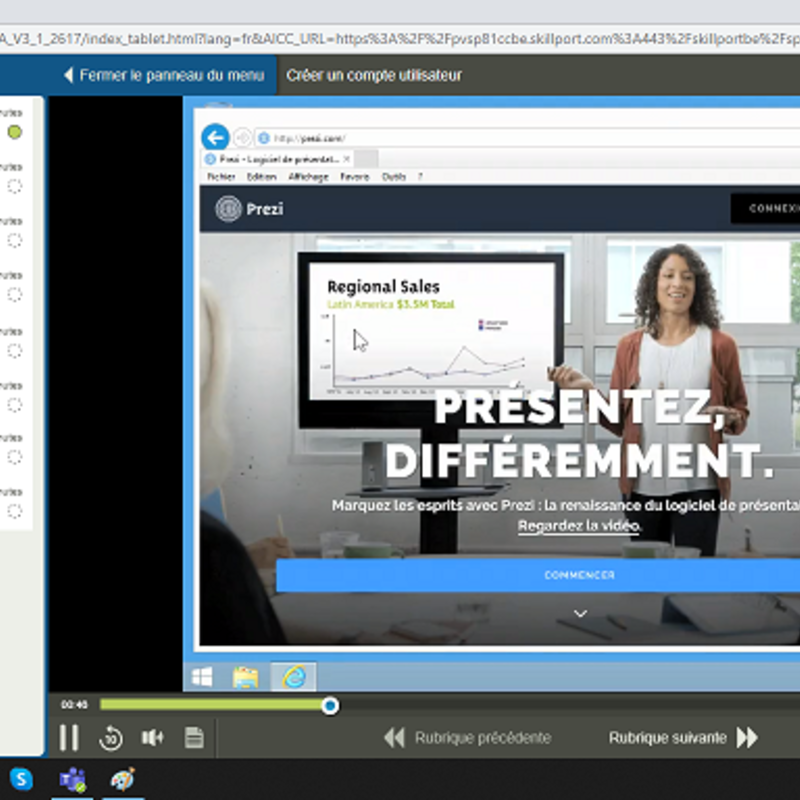Click the down chevron below COMMENCER
800x800 pixels.
coord(580,614)
